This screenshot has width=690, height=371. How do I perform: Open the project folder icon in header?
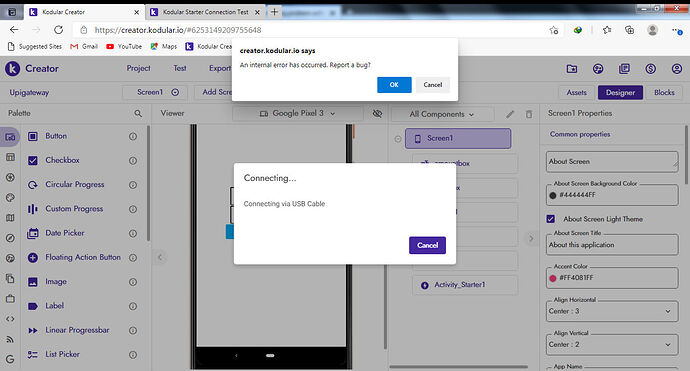(x=572, y=69)
